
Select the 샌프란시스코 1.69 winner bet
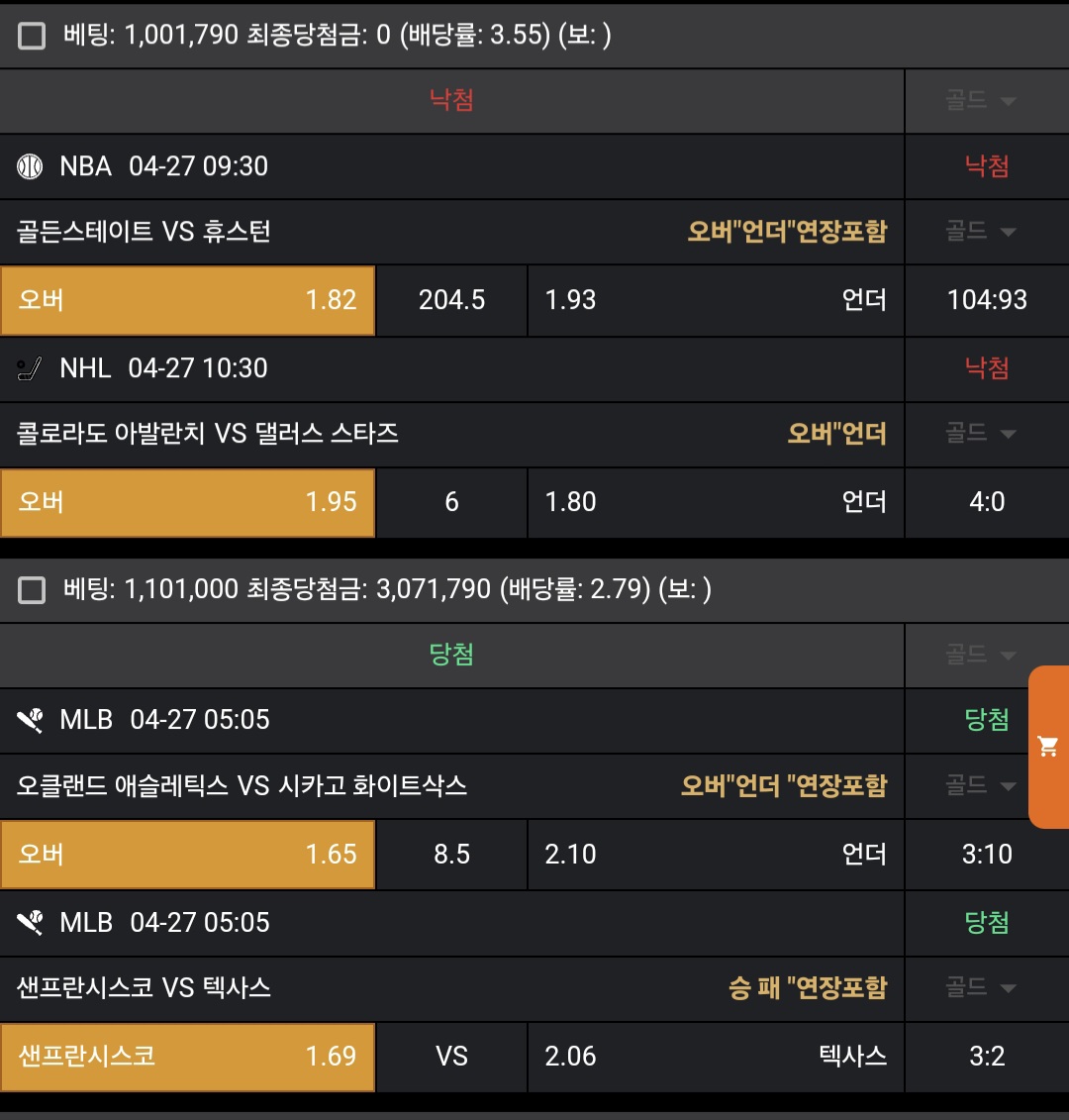click(188, 1056)
